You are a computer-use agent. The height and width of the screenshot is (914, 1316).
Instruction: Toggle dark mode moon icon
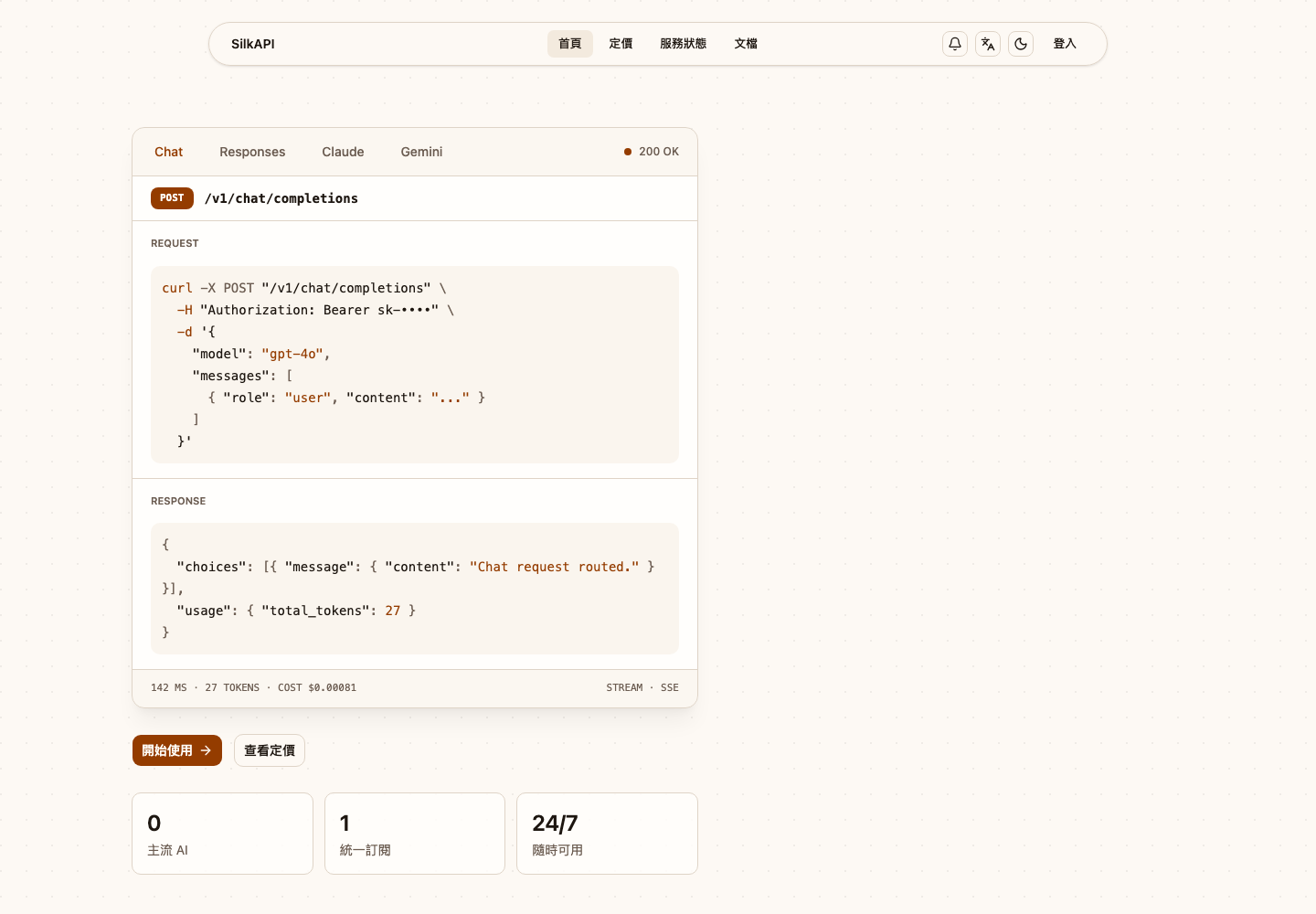tap(1021, 44)
